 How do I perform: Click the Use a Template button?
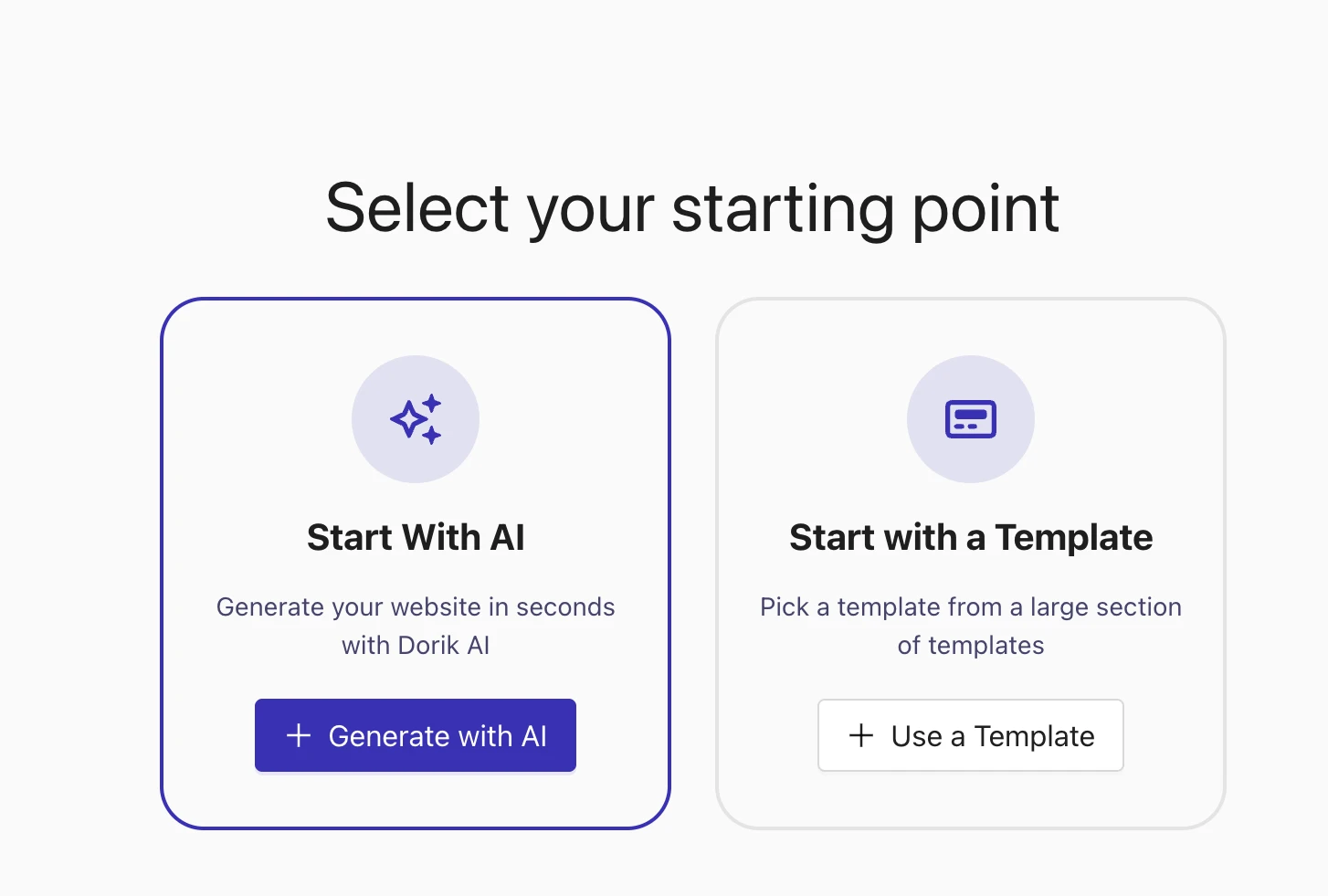[x=970, y=735]
